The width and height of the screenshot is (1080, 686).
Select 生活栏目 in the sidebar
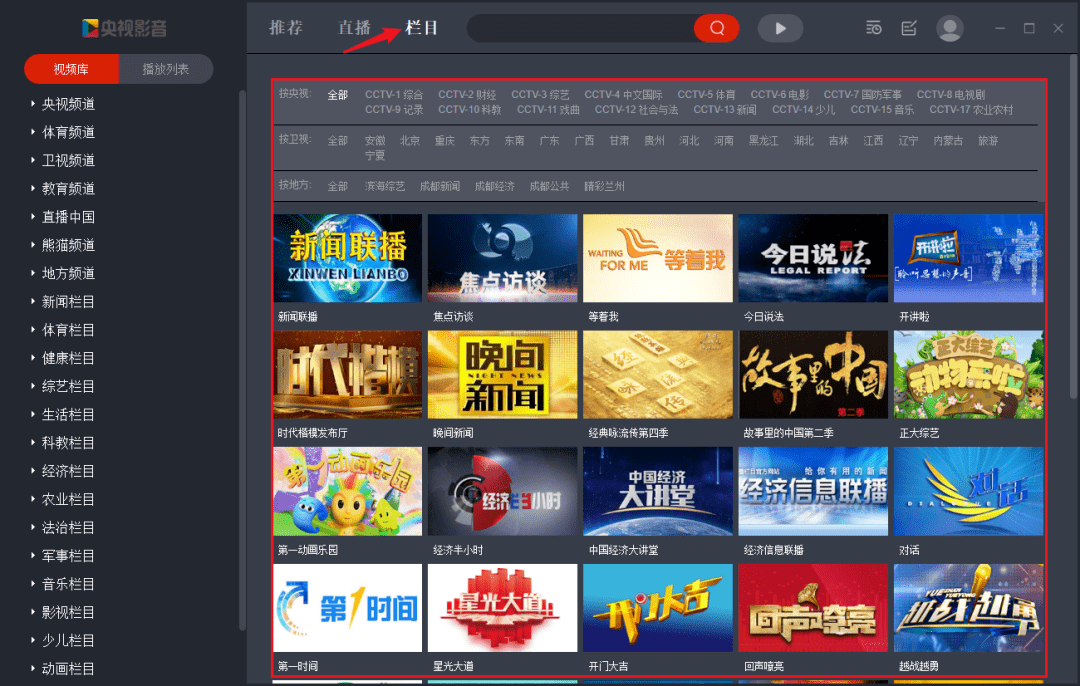68,415
